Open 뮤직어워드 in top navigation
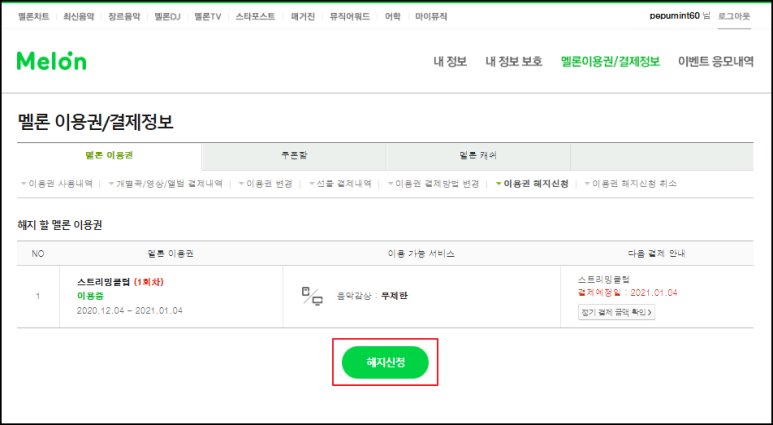773x425 pixels. tap(350, 16)
